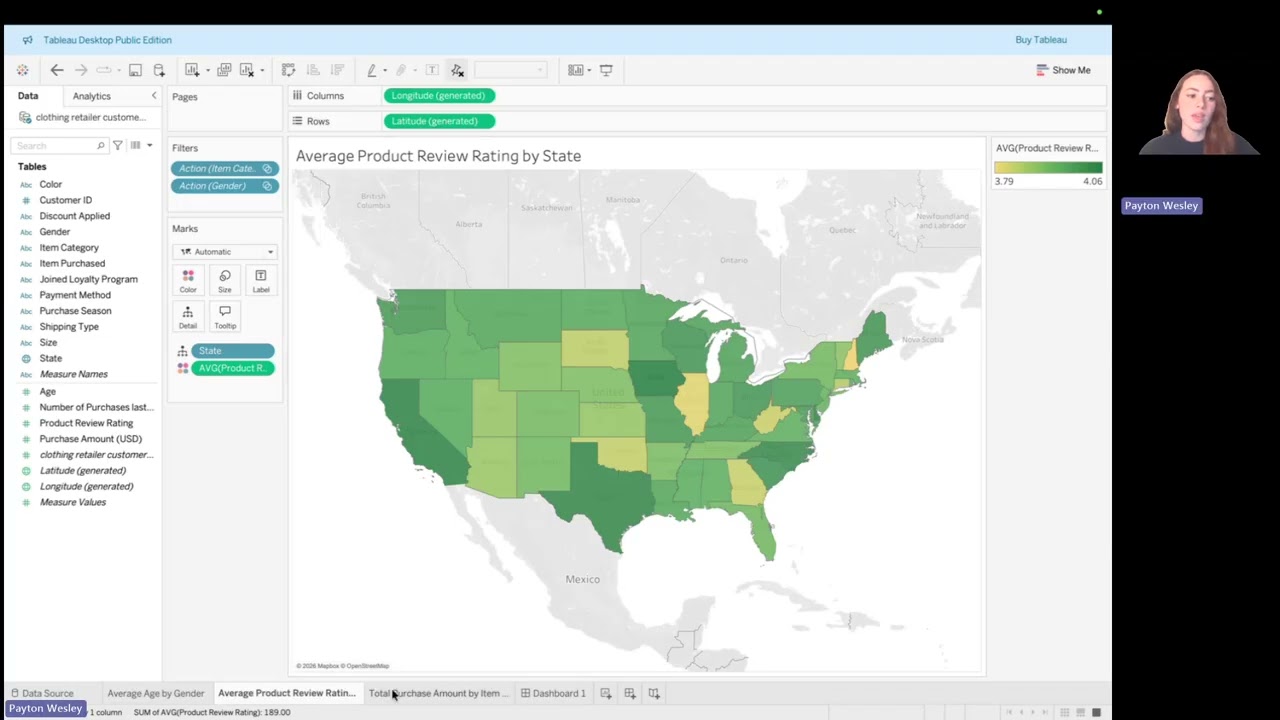Screen dimensions: 1280x720
Task: Select the Shipping Type field
Action: pos(69,327)
